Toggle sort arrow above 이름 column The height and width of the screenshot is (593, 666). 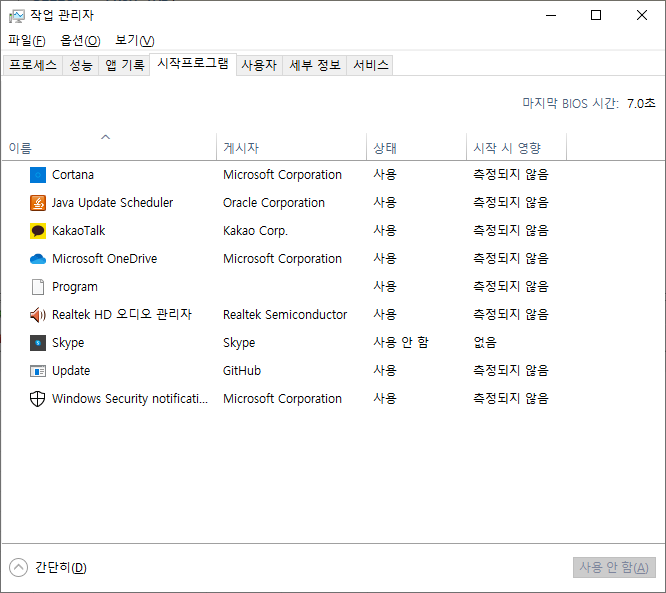click(x=105, y=137)
